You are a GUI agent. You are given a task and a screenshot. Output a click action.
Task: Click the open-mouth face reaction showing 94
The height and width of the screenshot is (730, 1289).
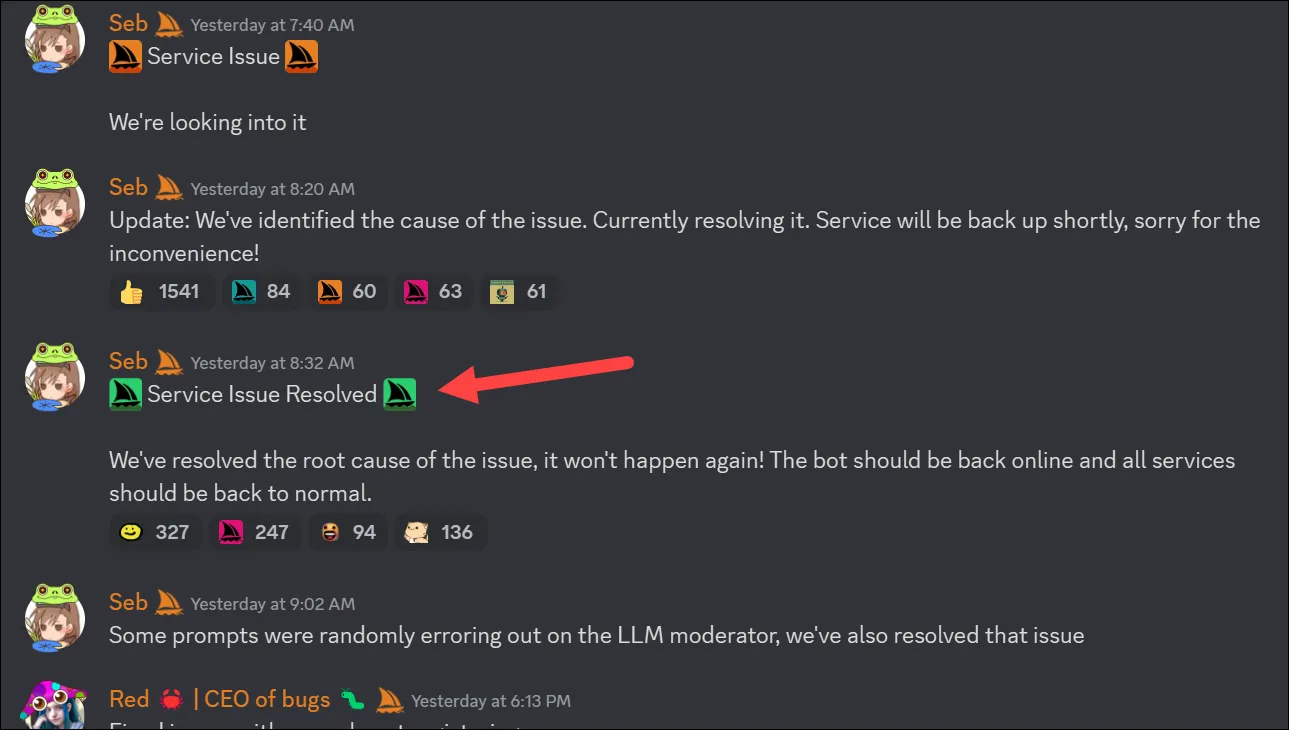348,532
